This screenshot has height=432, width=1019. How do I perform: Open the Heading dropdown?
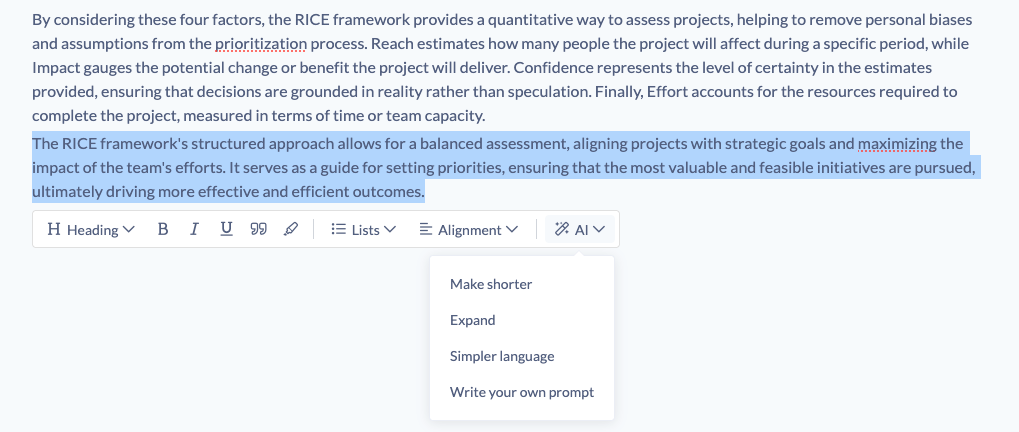click(90, 230)
